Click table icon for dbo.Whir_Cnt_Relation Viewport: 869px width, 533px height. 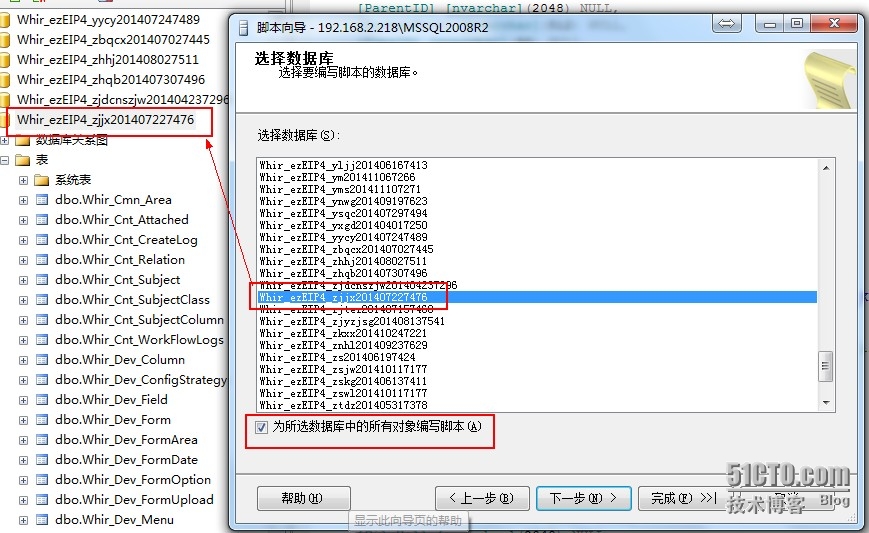point(42,260)
